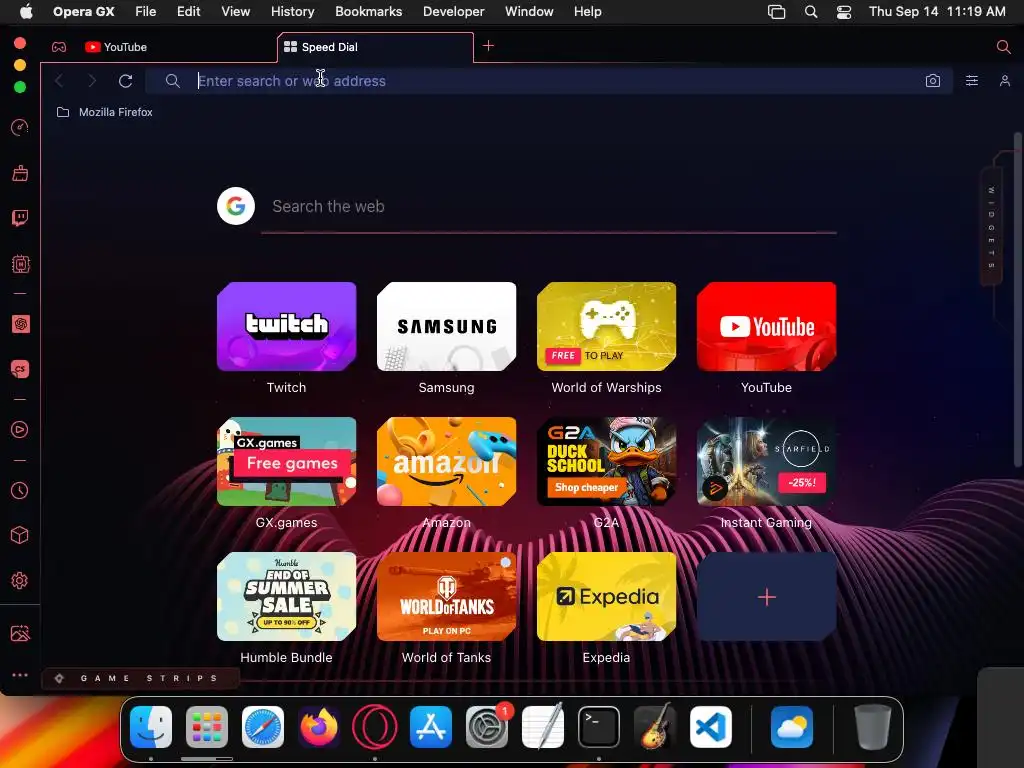Open the Humble Bundle summer sale tile
Viewport: 1024px width, 768px height.
pyautogui.click(x=287, y=597)
